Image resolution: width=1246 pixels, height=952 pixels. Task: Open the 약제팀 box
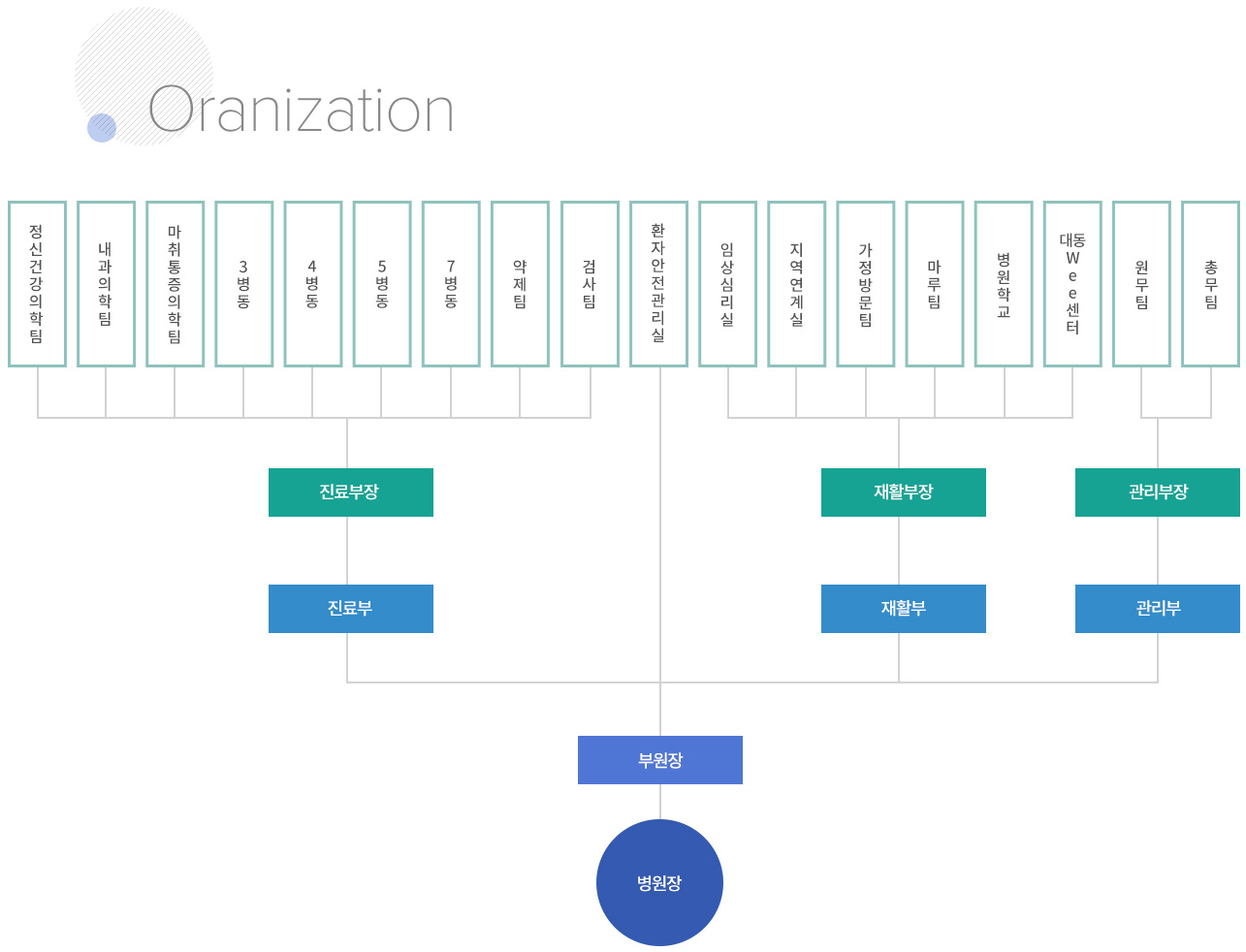520,284
